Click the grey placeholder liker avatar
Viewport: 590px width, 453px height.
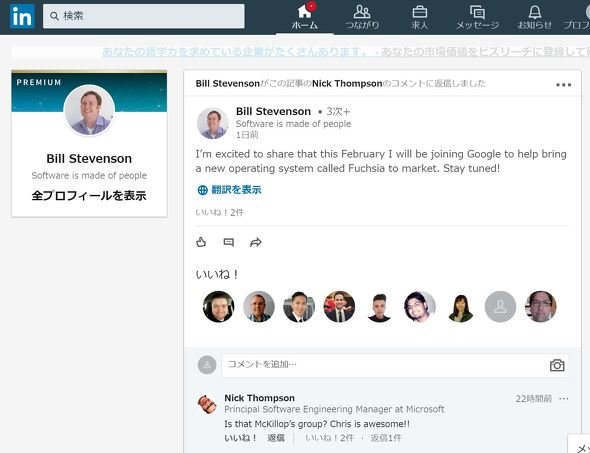tap(500, 307)
